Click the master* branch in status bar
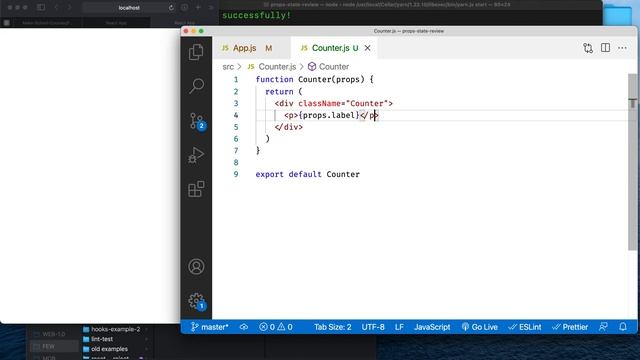Screen dimensions: 640x360 click(209, 327)
